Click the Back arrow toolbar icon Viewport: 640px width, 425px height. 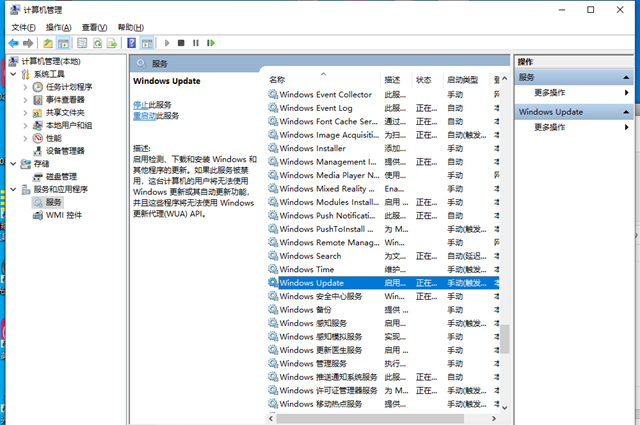click(x=13, y=43)
